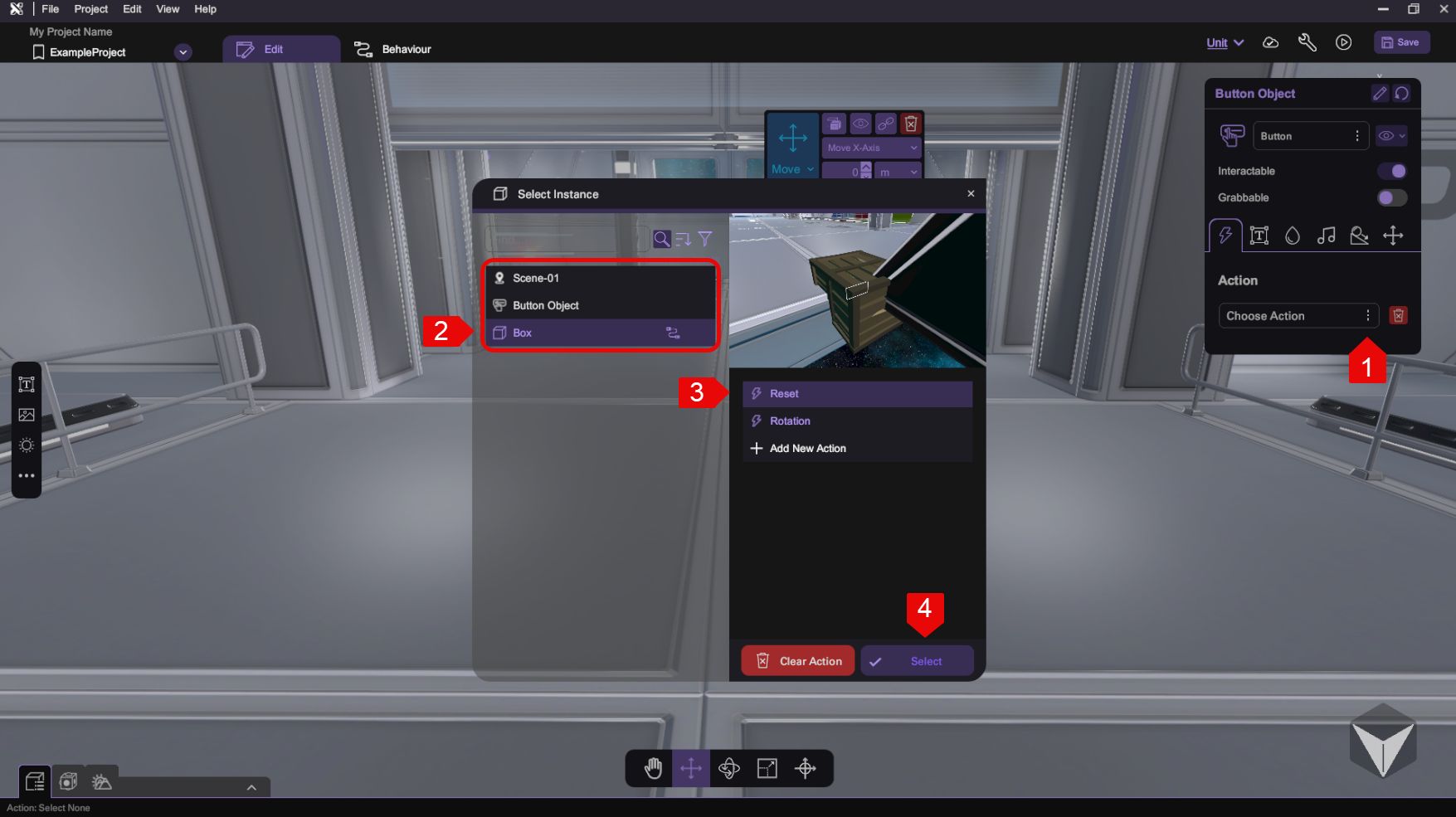
Task: Open the audio tab music note icon
Action: [x=1326, y=236]
